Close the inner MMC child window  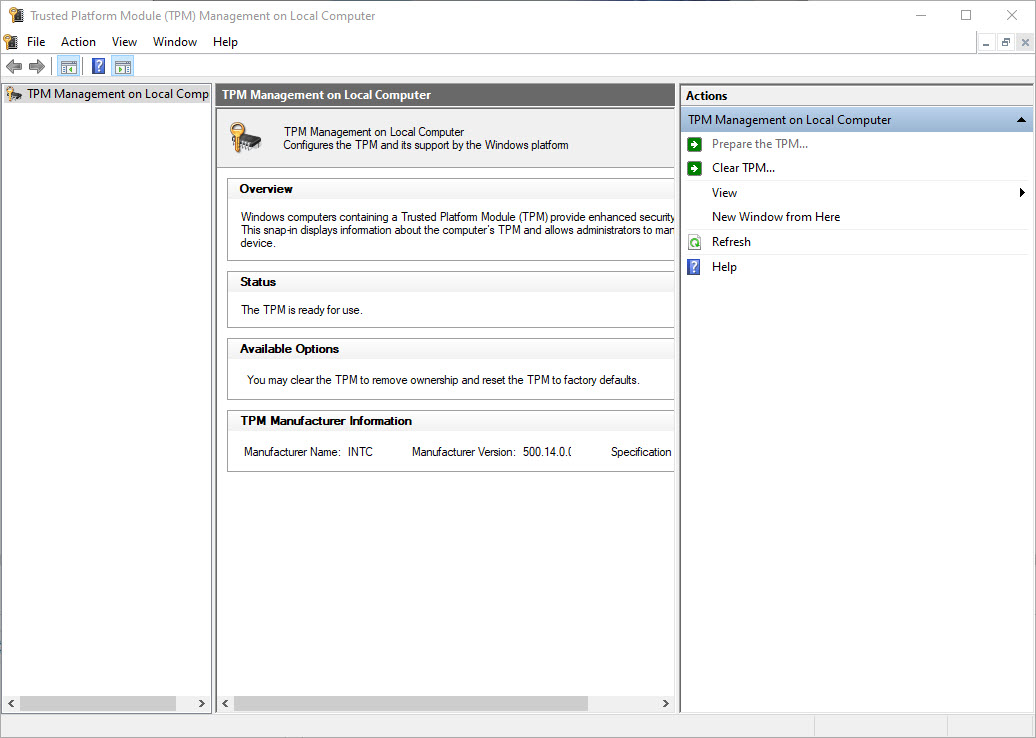(1025, 43)
